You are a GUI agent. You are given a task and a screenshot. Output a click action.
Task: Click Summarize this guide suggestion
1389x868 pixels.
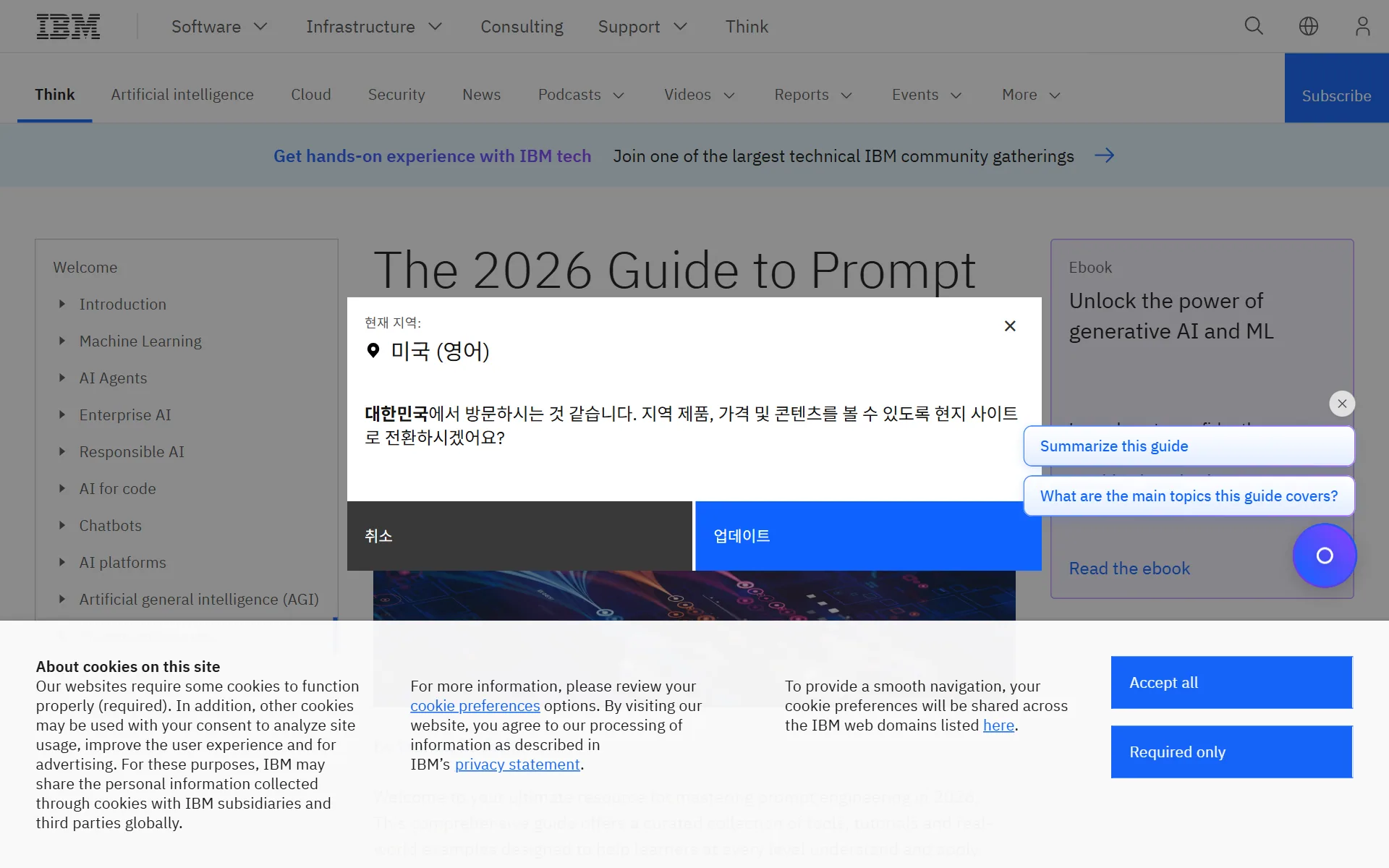pos(1189,446)
